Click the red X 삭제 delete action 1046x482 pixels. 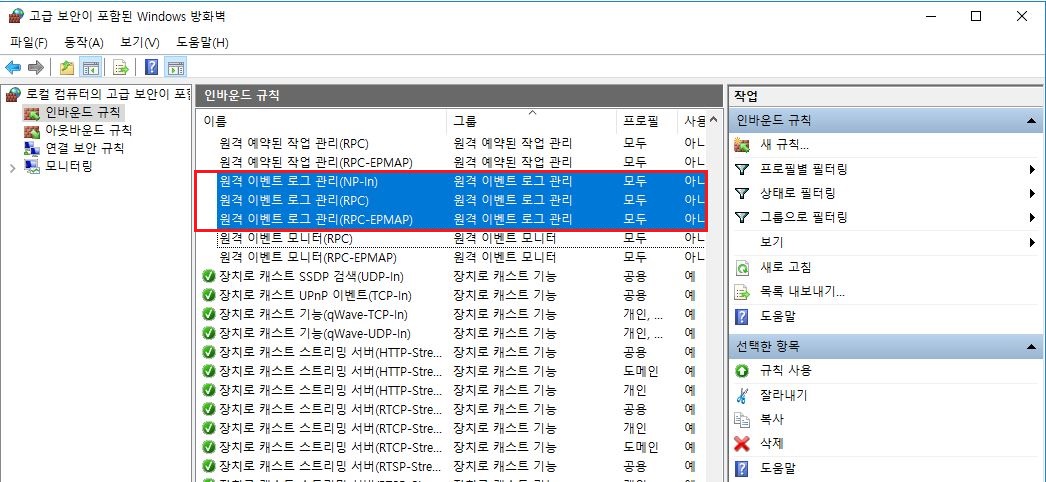742,443
